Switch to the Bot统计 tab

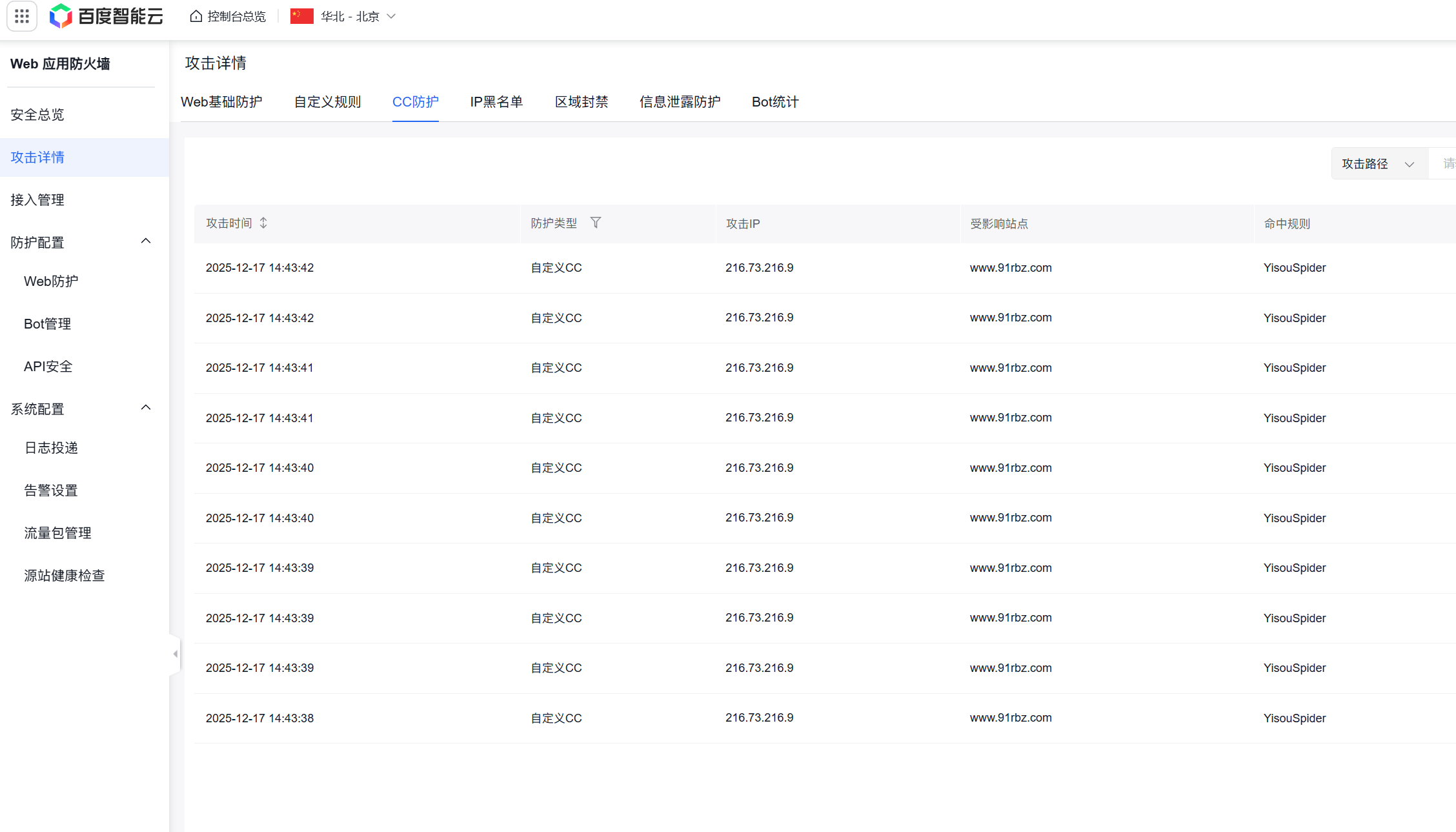point(775,102)
